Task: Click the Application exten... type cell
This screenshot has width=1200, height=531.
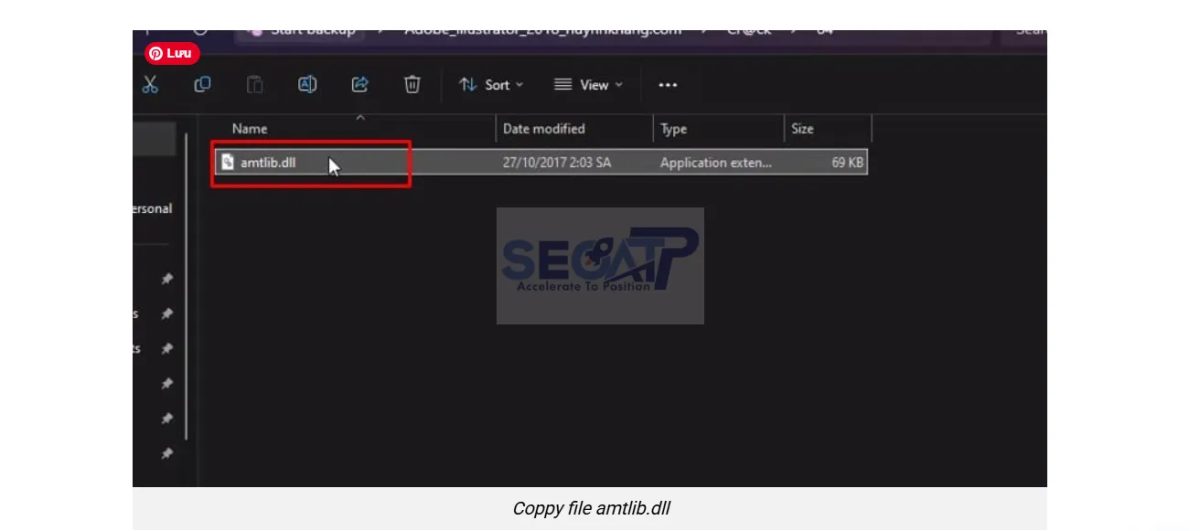Action: click(716, 162)
